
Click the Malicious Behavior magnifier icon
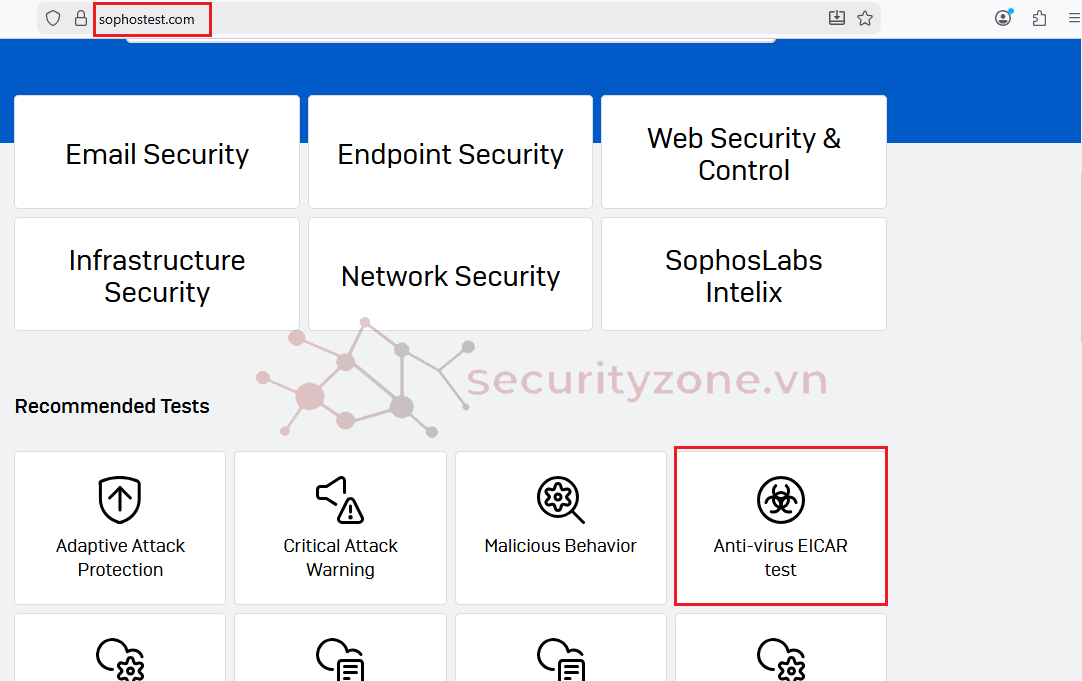[x=560, y=500]
